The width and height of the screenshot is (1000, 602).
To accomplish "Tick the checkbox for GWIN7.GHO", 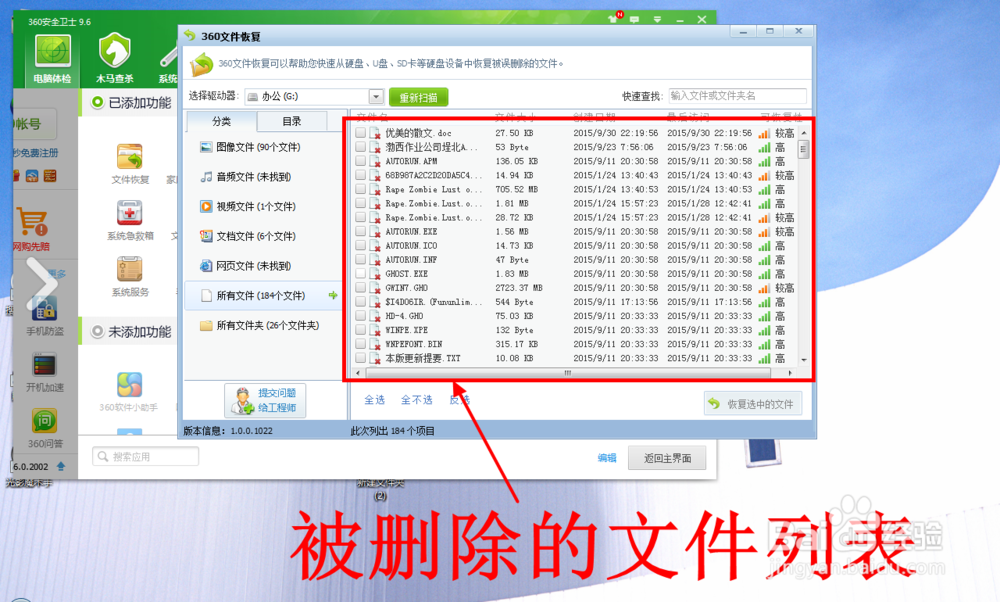I will [360, 288].
